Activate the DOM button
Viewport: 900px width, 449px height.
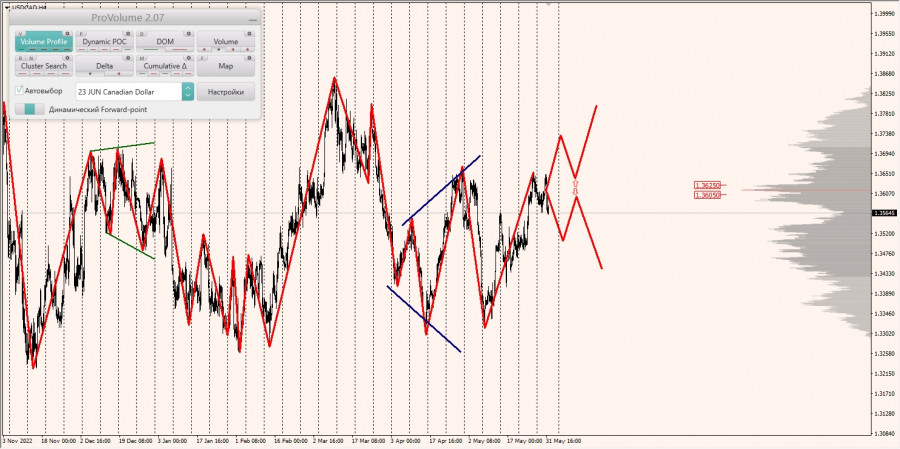165,41
